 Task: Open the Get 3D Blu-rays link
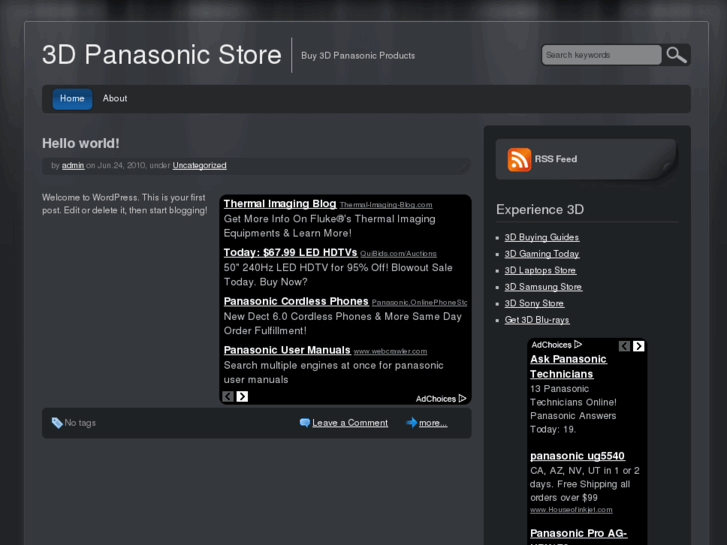537,320
